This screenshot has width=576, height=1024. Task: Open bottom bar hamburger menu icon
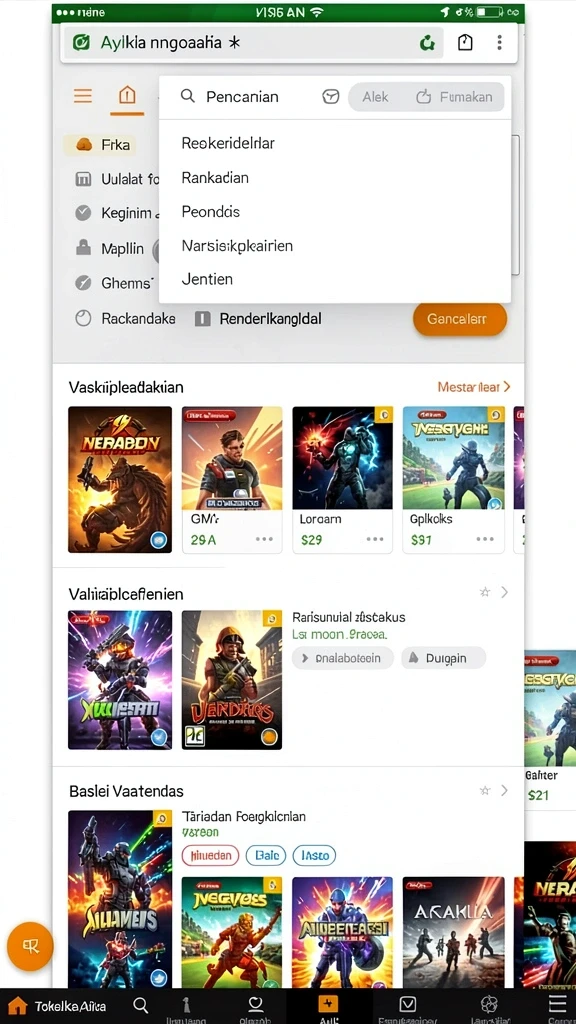click(x=557, y=1004)
